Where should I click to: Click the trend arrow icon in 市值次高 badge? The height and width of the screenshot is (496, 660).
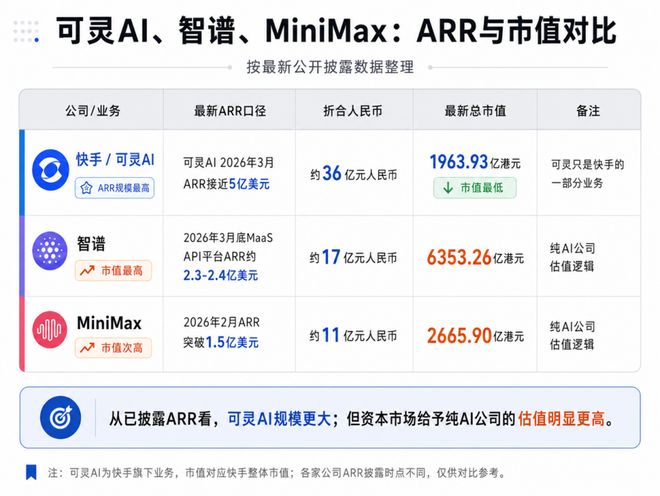coord(87,348)
